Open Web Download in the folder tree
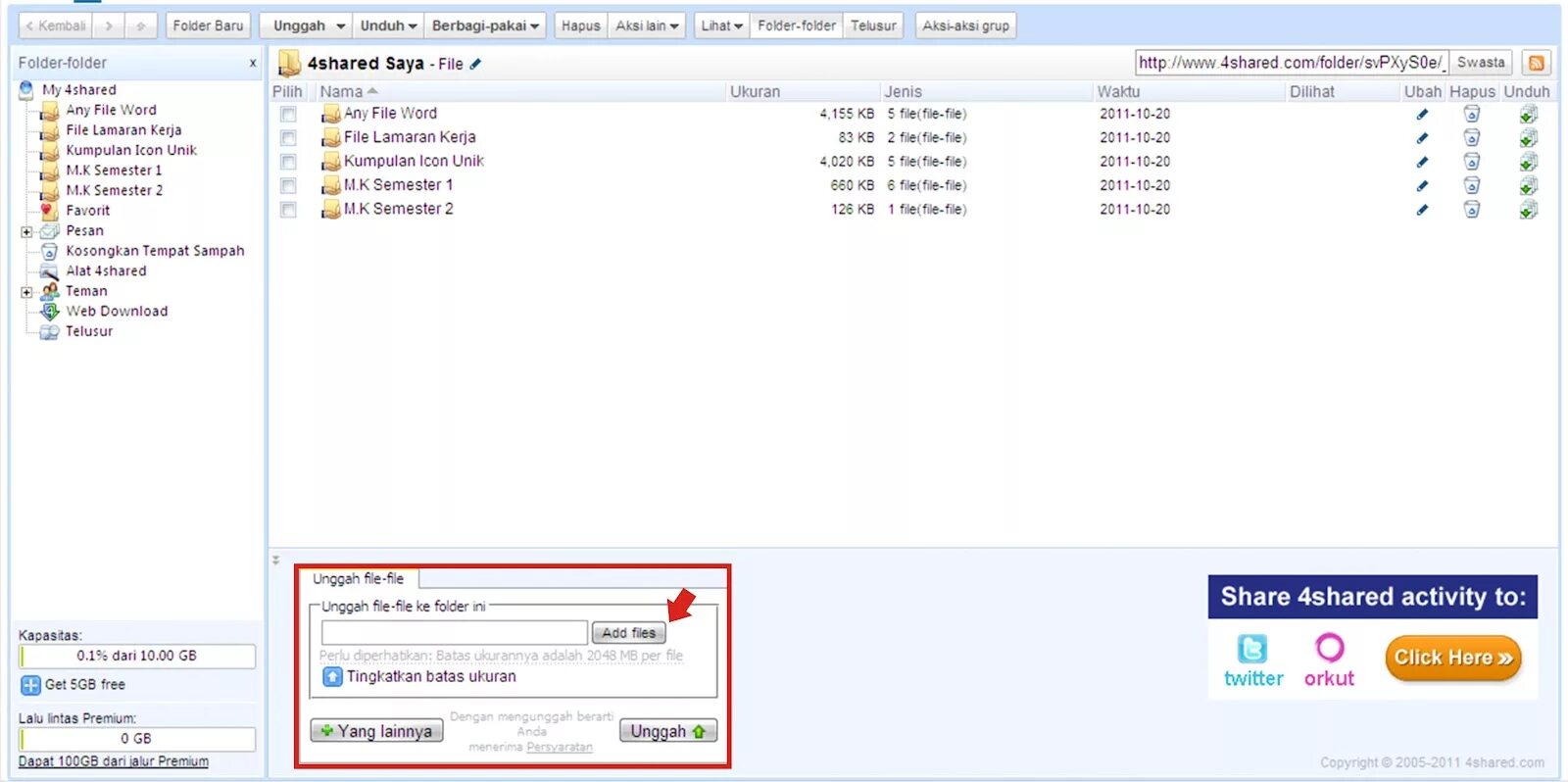The width and height of the screenshot is (1568, 782). coord(117,312)
